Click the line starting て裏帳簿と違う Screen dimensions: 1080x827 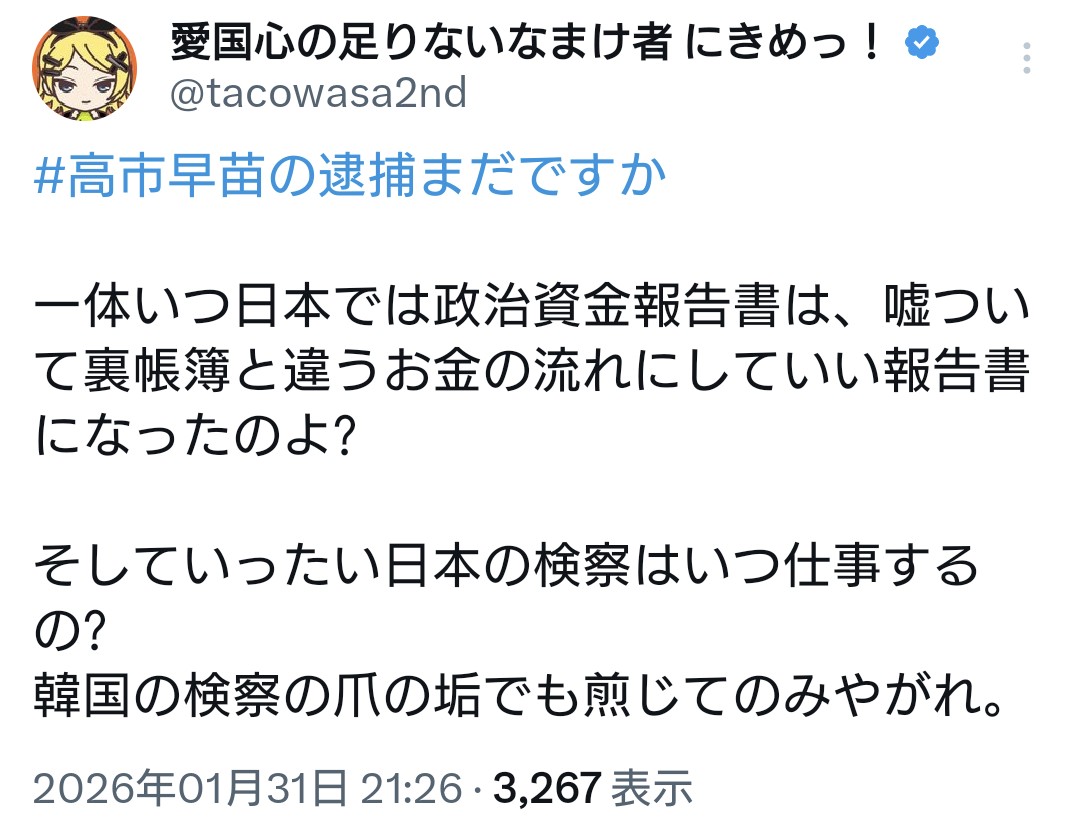coord(530,376)
